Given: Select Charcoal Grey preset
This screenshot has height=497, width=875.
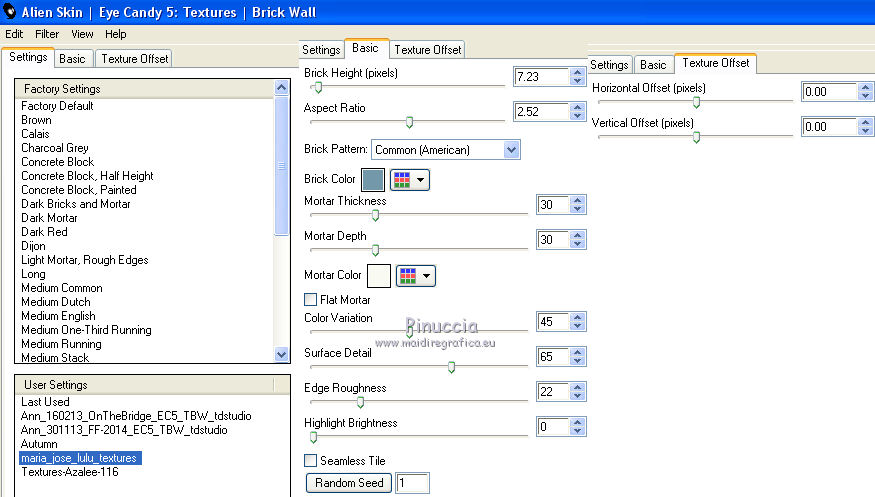Looking at the screenshot, I should click(x=55, y=148).
